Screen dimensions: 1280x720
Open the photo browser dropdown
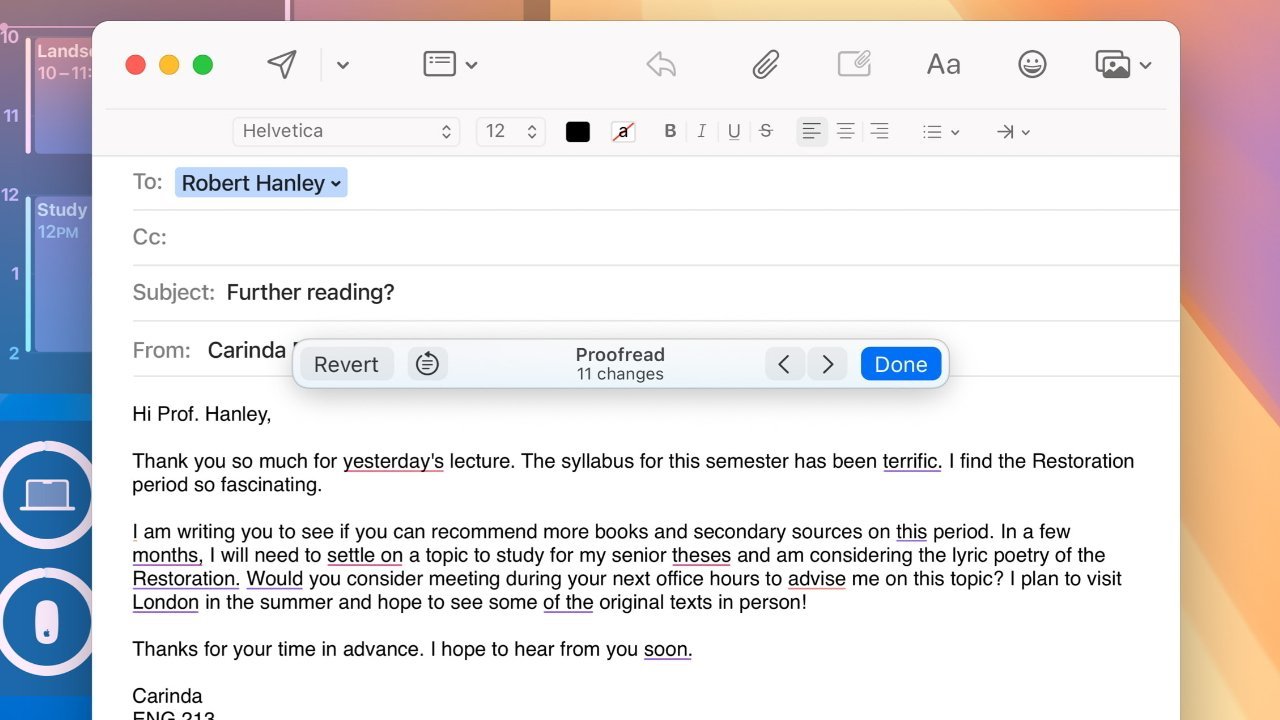point(1123,65)
